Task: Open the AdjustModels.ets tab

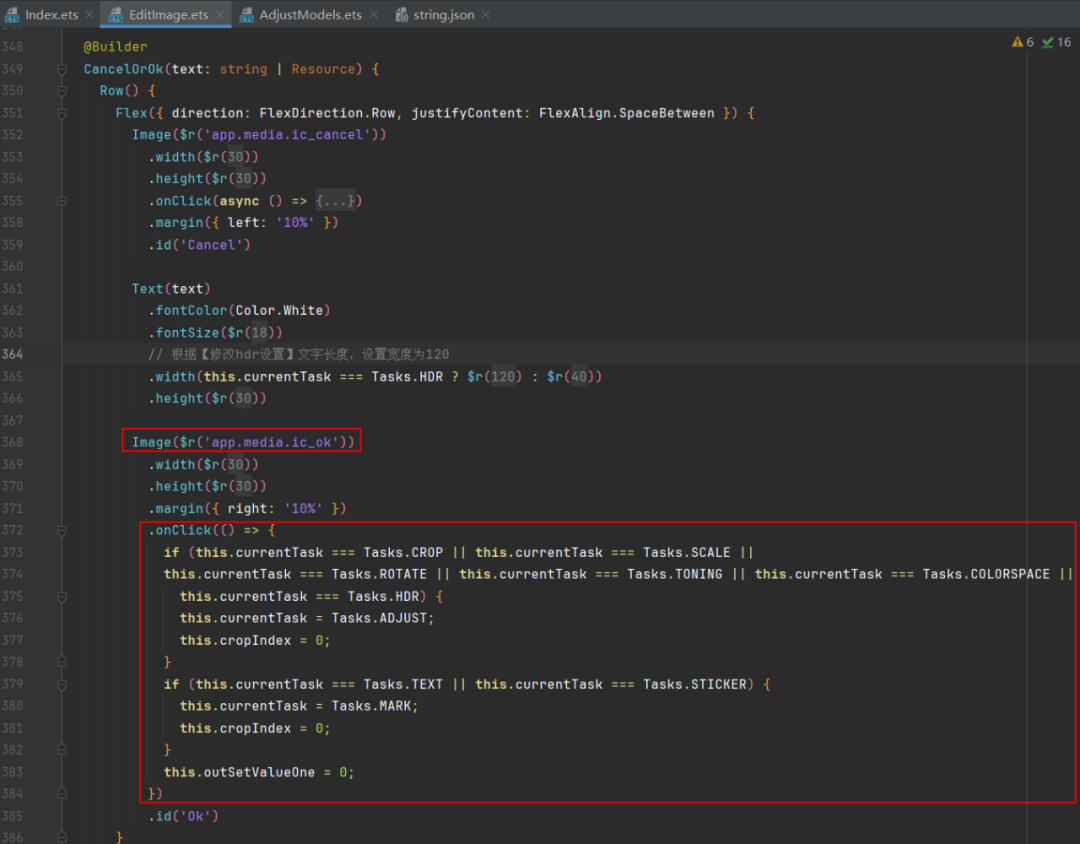Action: point(310,15)
